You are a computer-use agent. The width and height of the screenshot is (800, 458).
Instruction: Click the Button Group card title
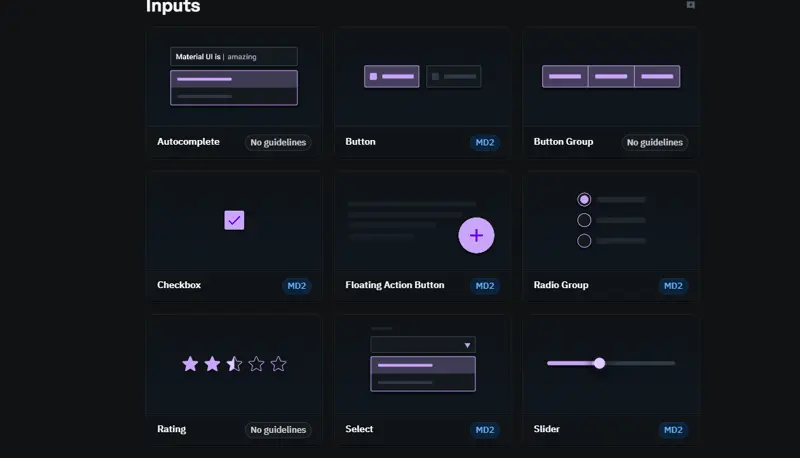click(x=563, y=142)
